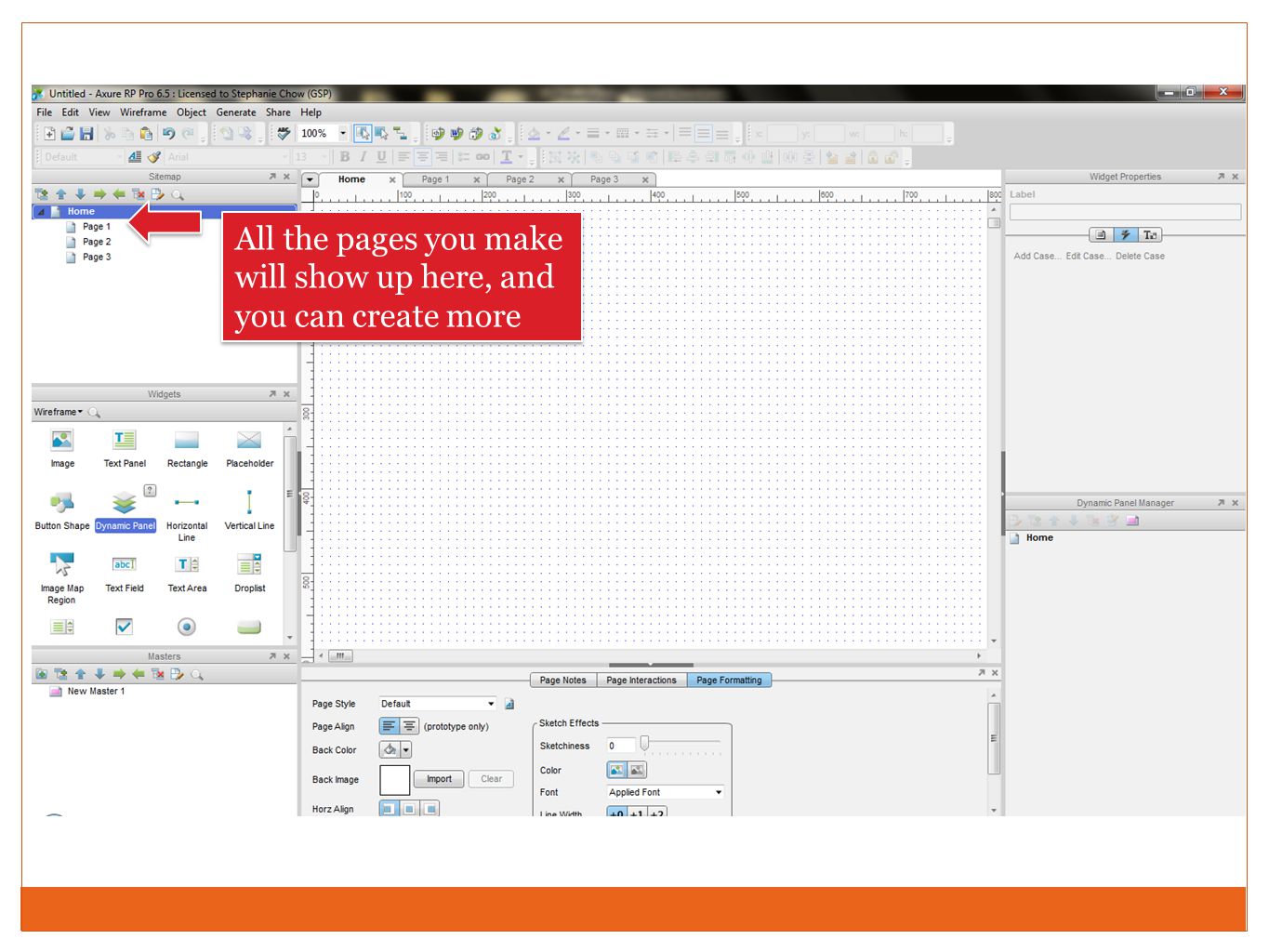The width and height of the screenshot is (1269, 952).
Task: Select the radio button widget icon
Action: coord(187,627)
